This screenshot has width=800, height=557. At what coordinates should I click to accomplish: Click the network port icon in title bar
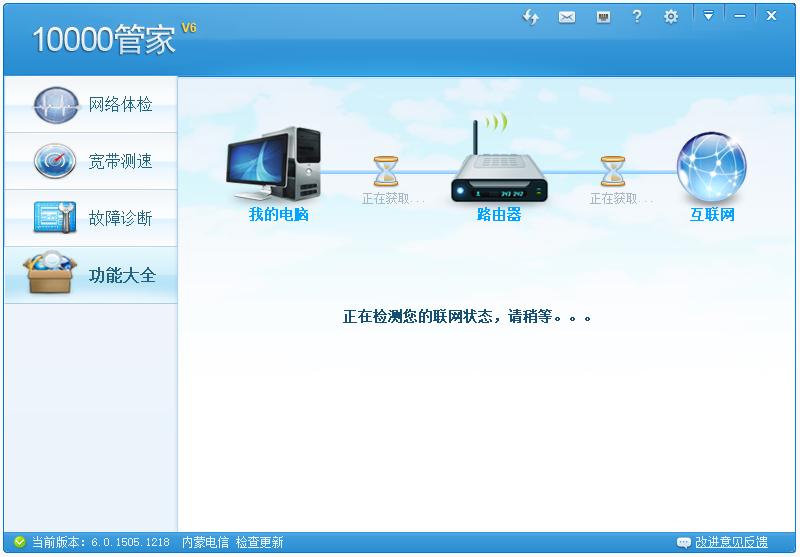(x=604, y=17)
